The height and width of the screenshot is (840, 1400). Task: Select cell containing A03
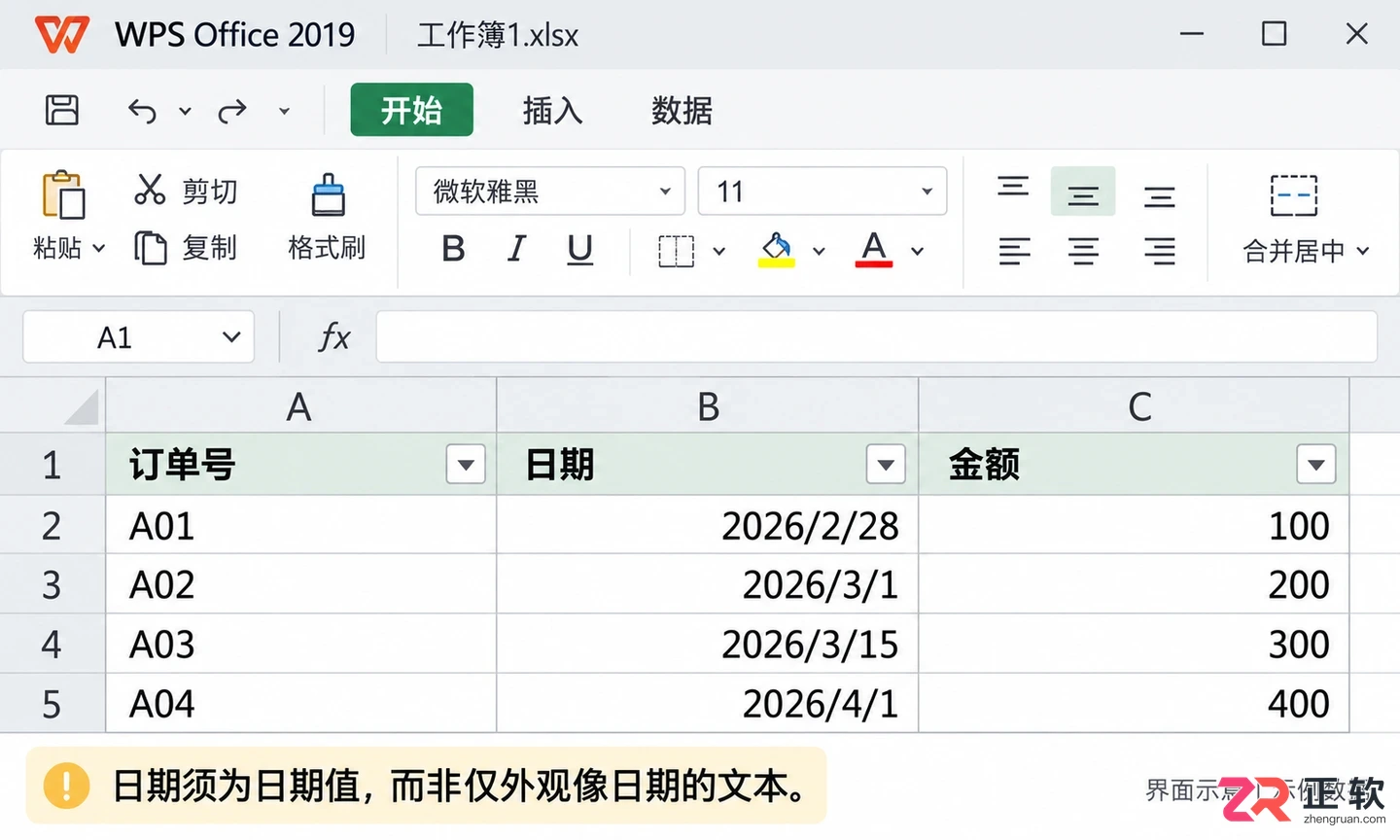click(x=301, y=644)
